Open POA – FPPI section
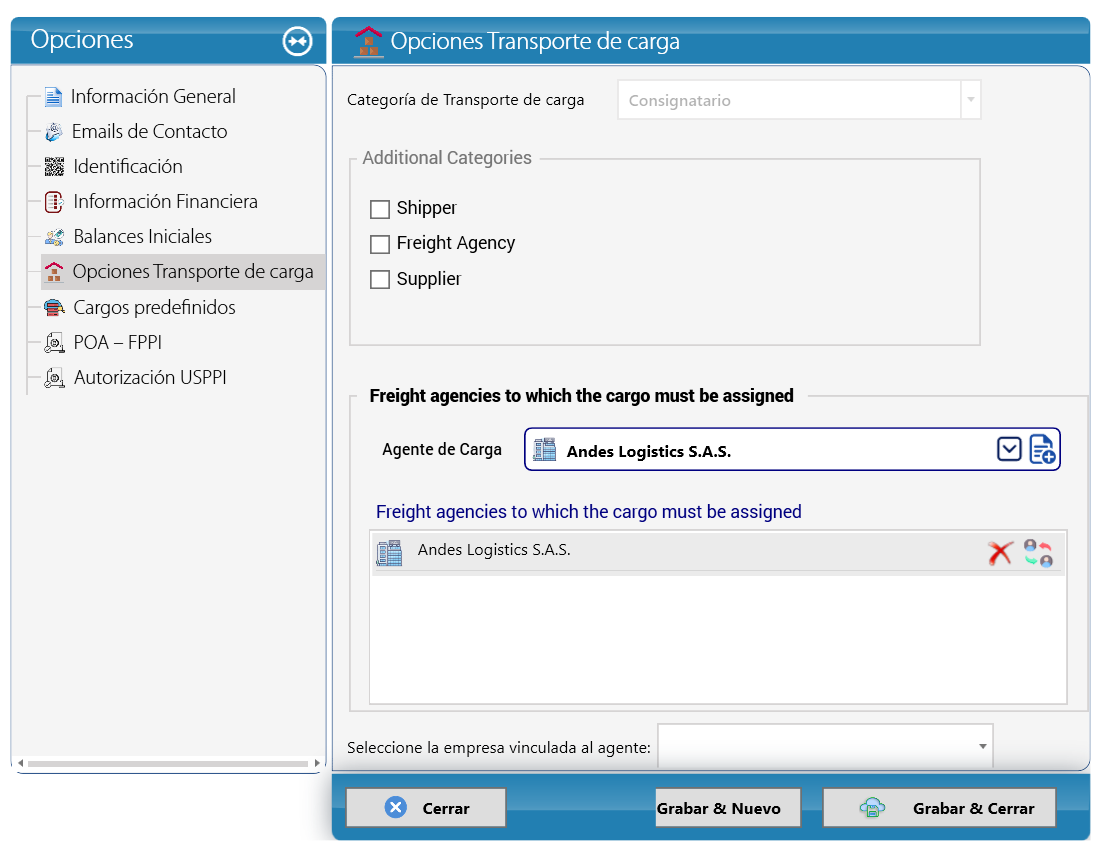This screenshot has width=1110, height=850. click(118, 343)
